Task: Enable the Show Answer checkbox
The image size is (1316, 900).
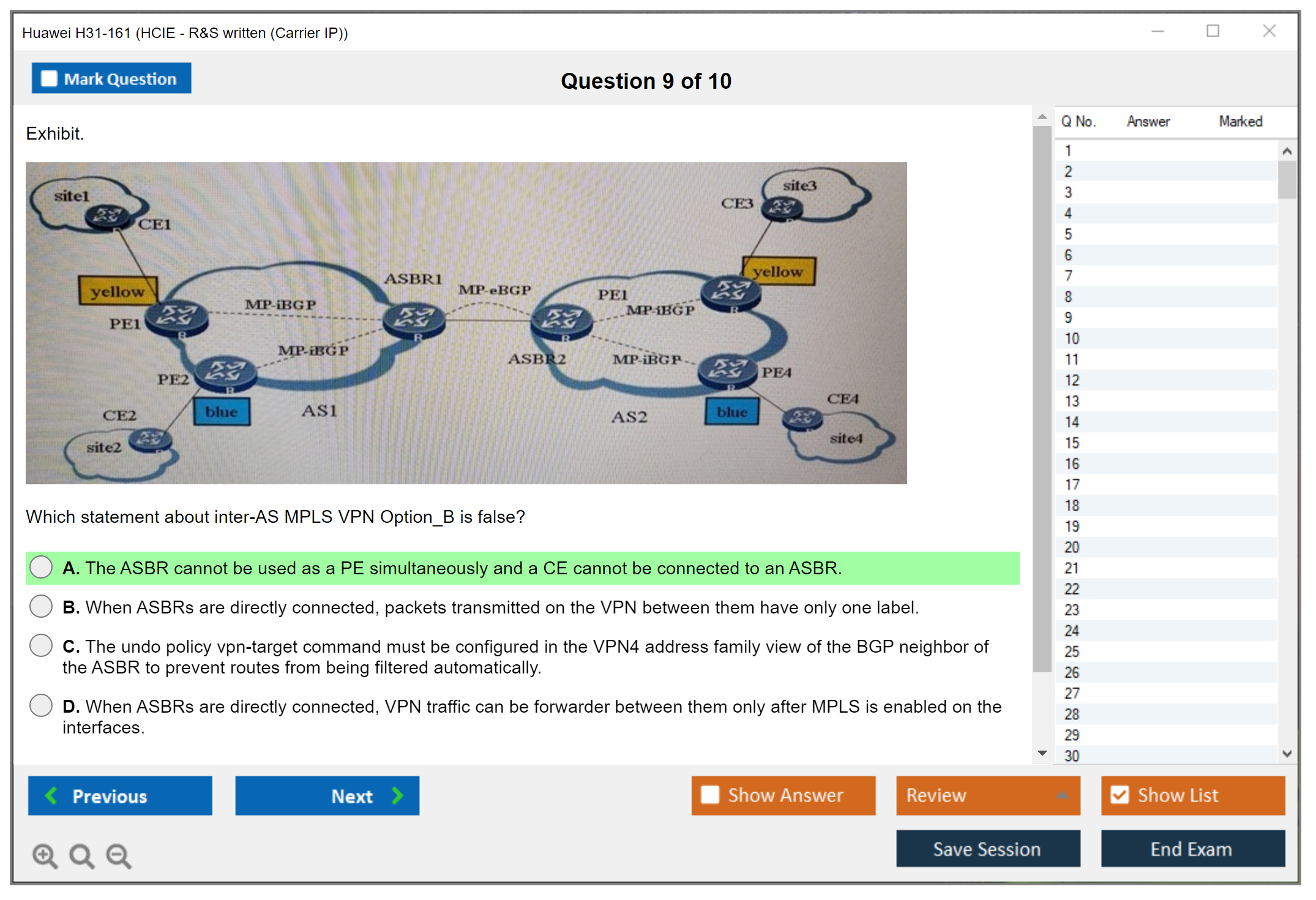Action: point(710,795)
